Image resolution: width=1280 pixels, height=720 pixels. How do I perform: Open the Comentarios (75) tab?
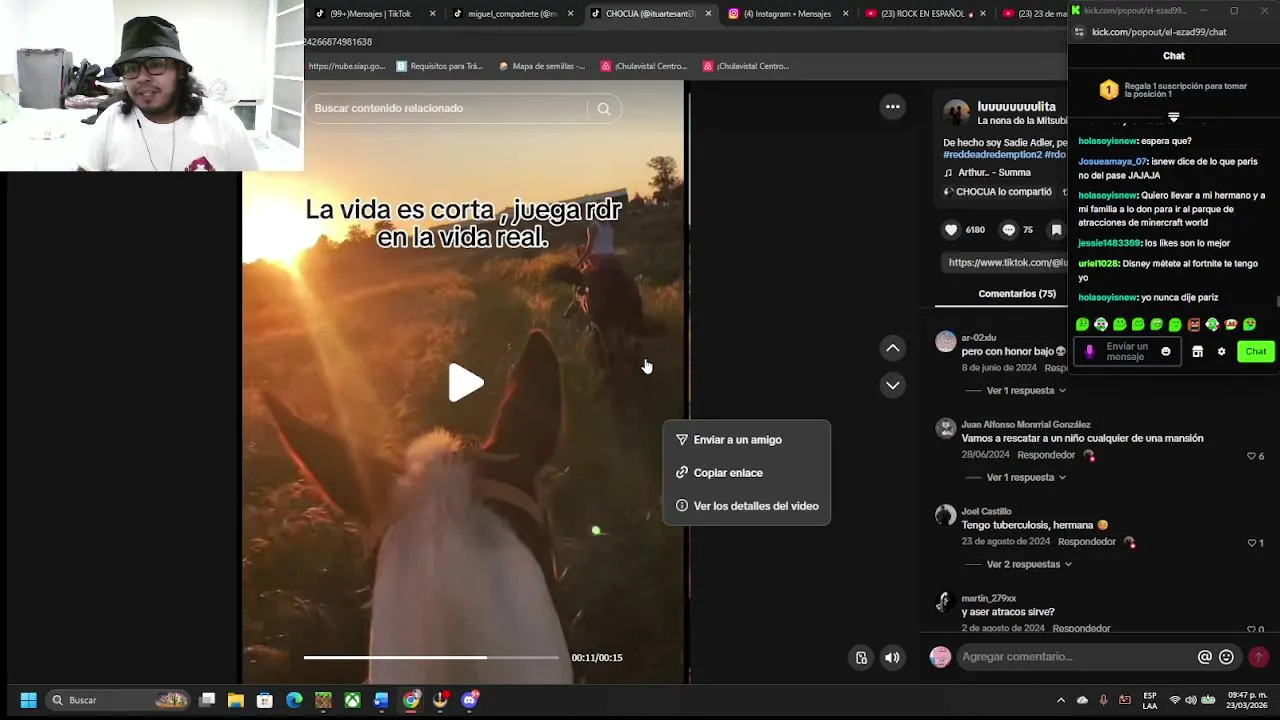(1016, 293)
